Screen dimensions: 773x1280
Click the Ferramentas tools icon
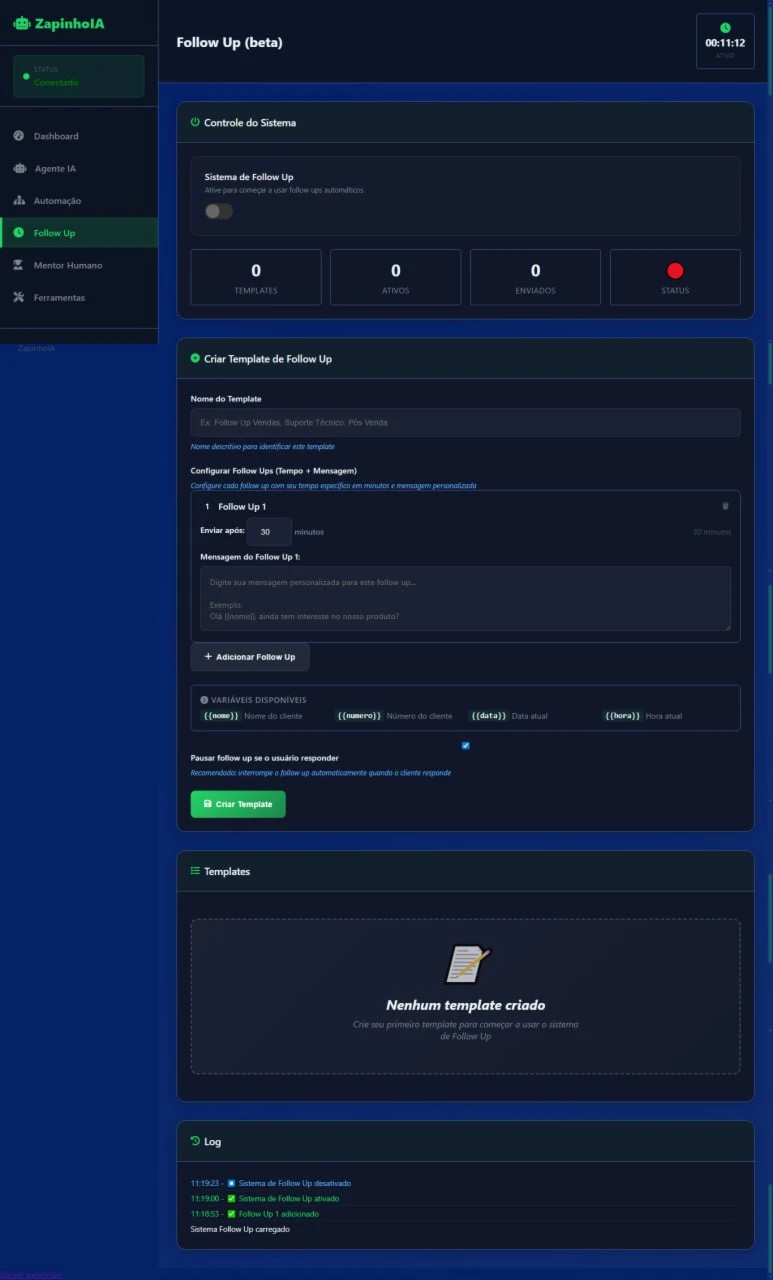point(19,298)
